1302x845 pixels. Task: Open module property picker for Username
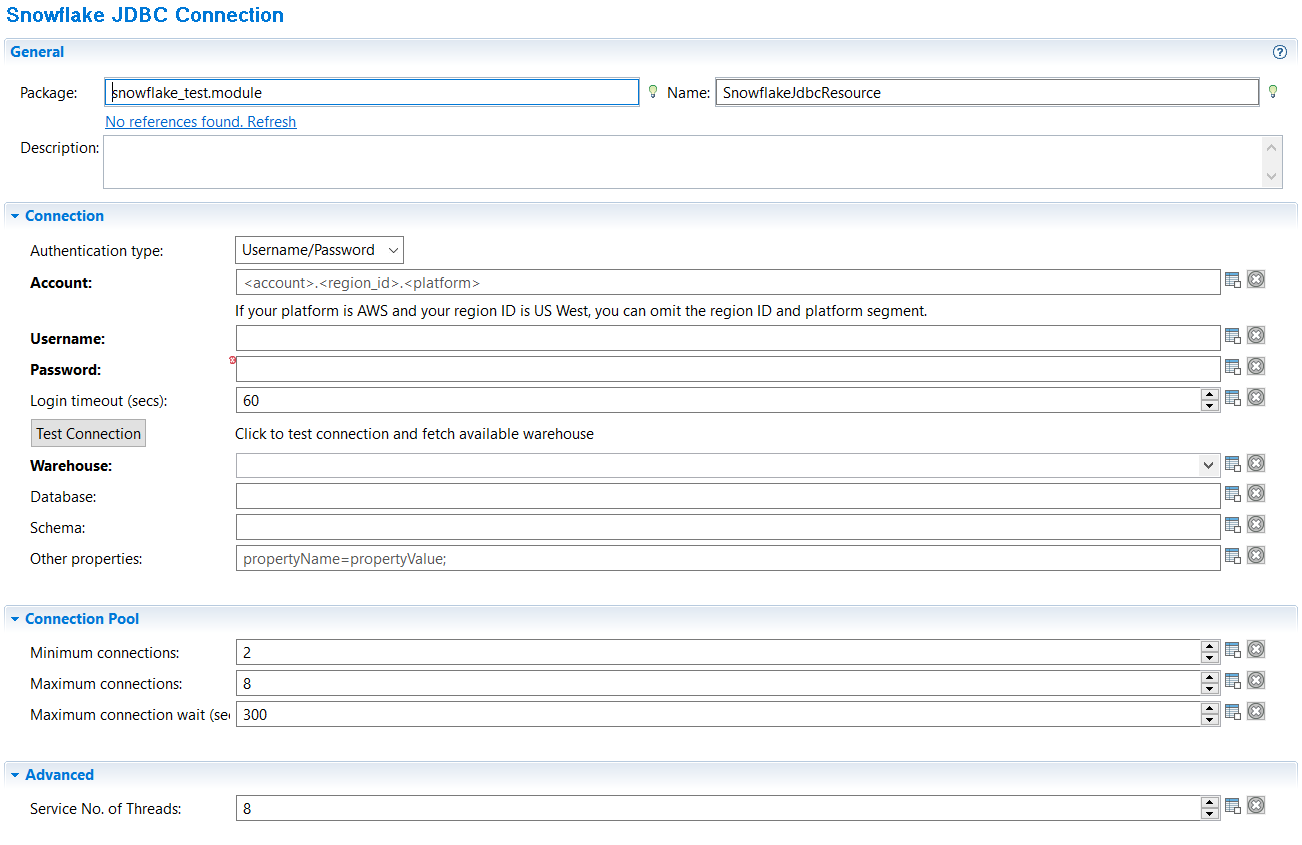point(1233,337)
